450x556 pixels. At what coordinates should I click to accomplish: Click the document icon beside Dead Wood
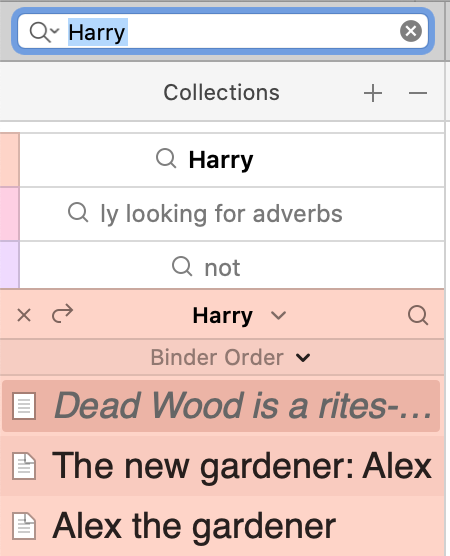tap(24, 406)
